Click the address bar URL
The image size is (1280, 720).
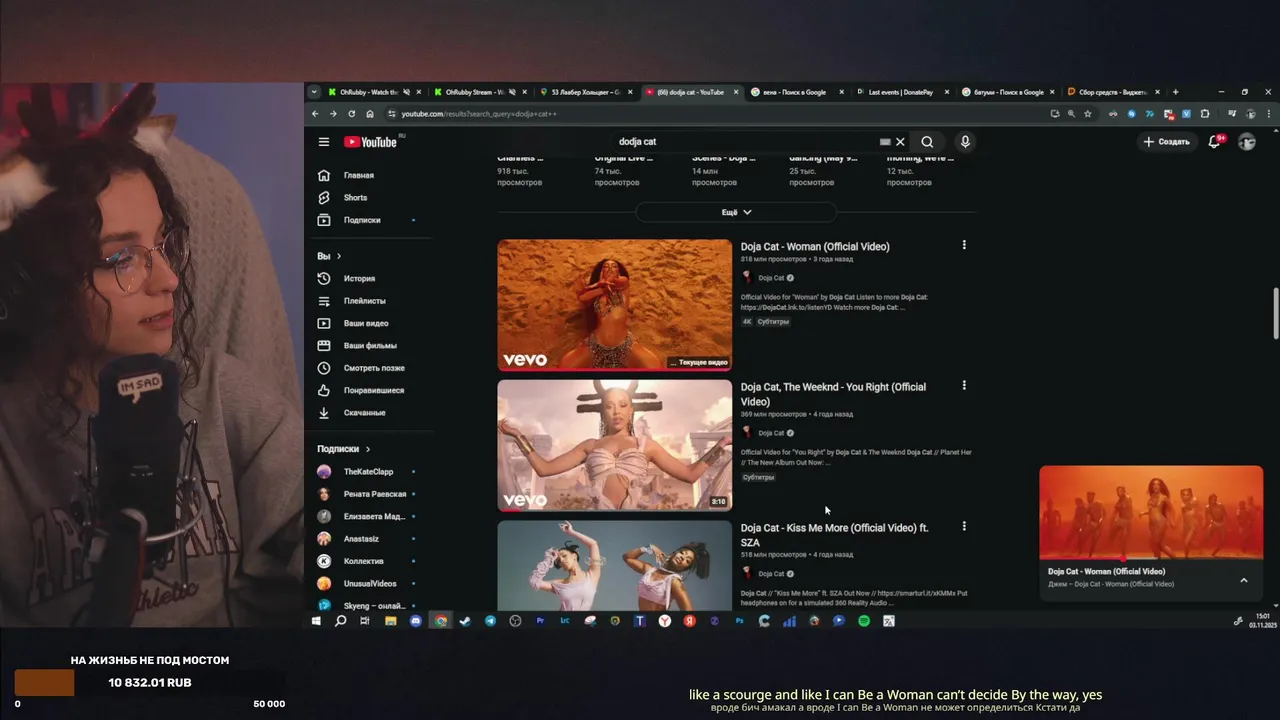point(479,114)
